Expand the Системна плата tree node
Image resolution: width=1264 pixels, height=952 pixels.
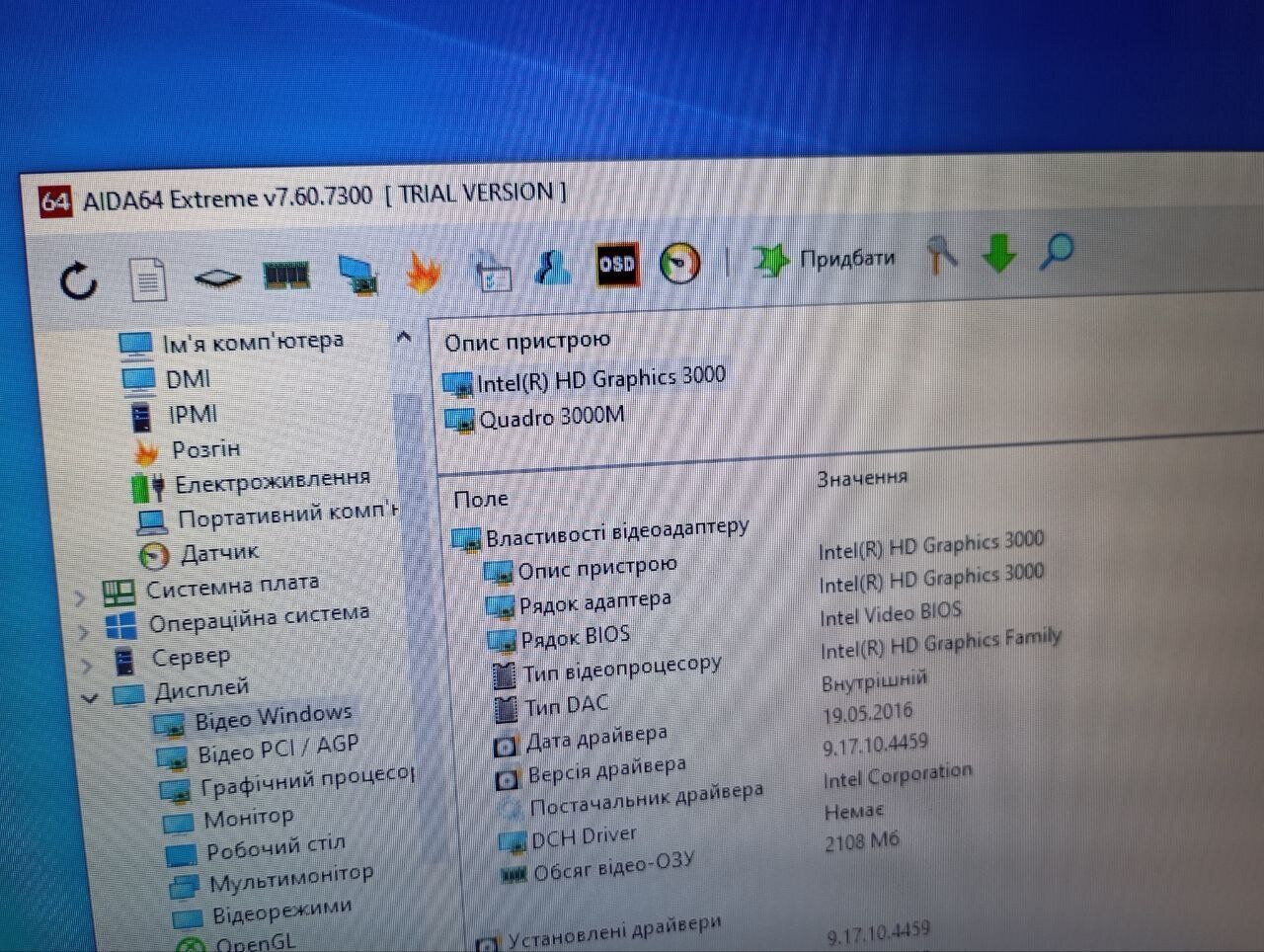pyautogui.click(x=81, y=597)
